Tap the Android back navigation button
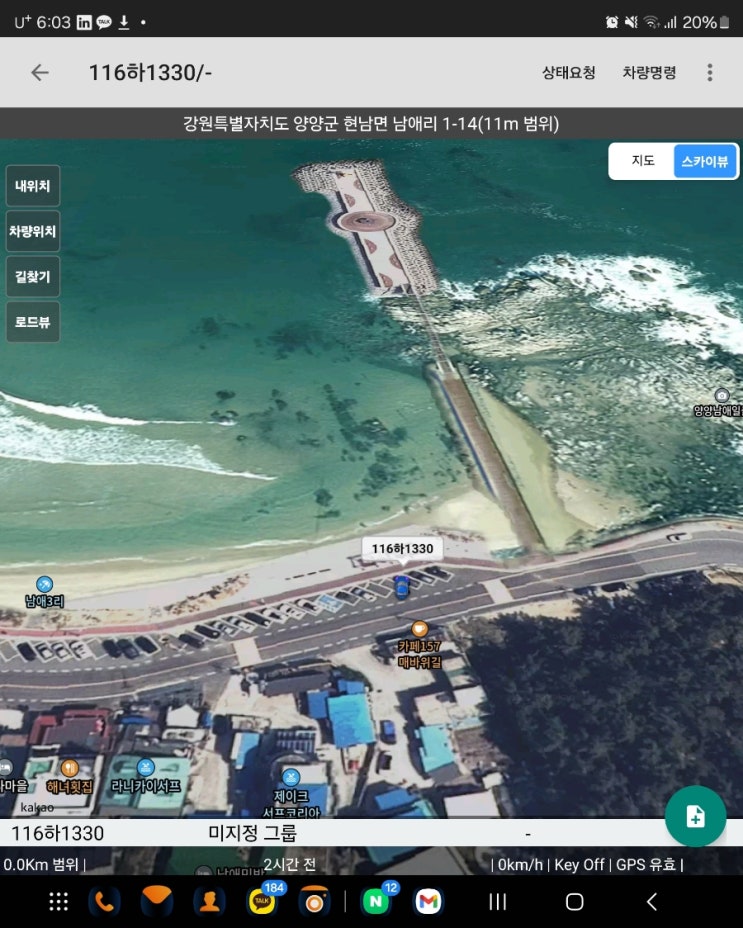The image size is (743, 928). click(x=651, y=902)
